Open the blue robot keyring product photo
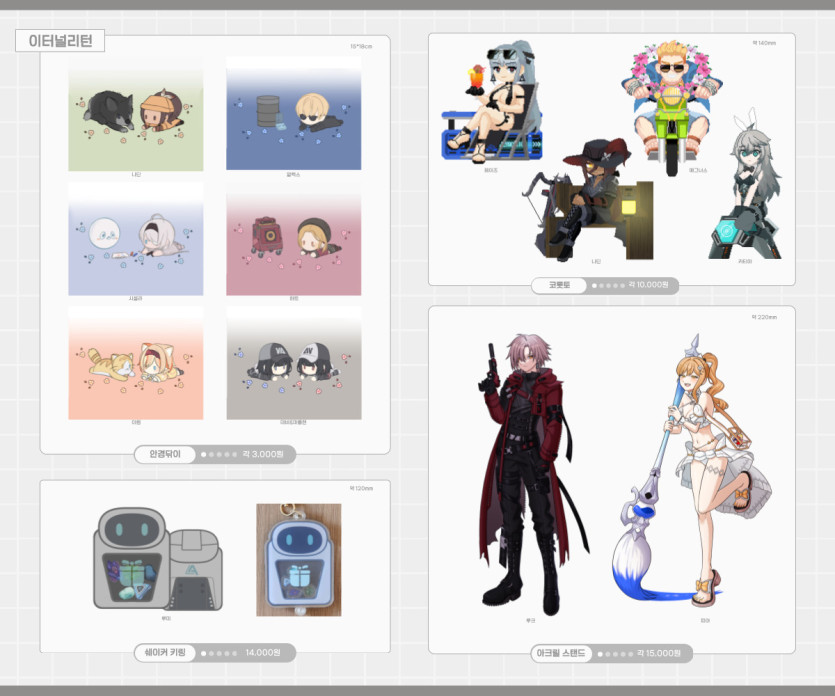This screenshot has width=835, height=696. (x=298, y=560)
